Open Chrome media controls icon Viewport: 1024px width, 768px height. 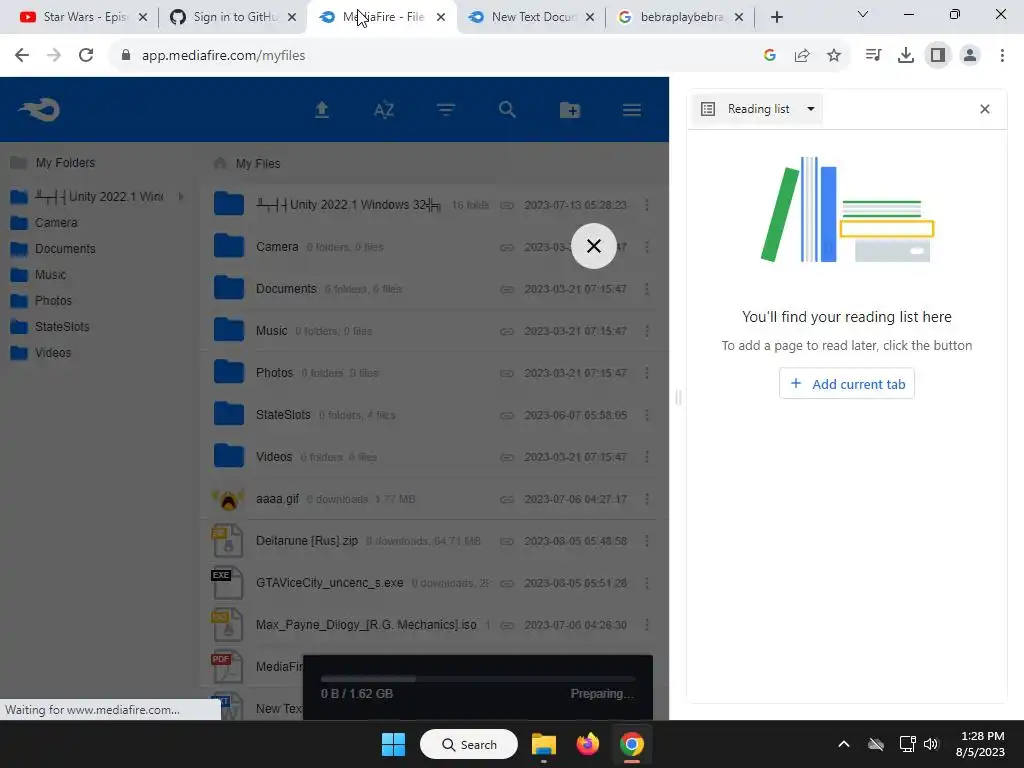click(873, 56)
